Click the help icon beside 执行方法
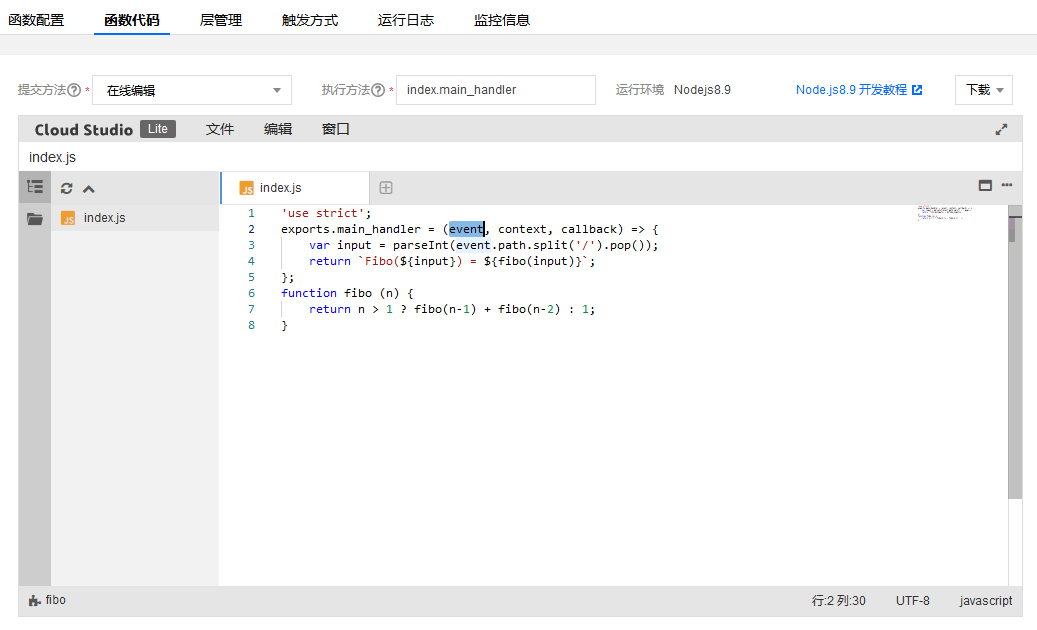The height and width of the screenshot is (630, 1037). pyautogui.click(x=378, y=90)
